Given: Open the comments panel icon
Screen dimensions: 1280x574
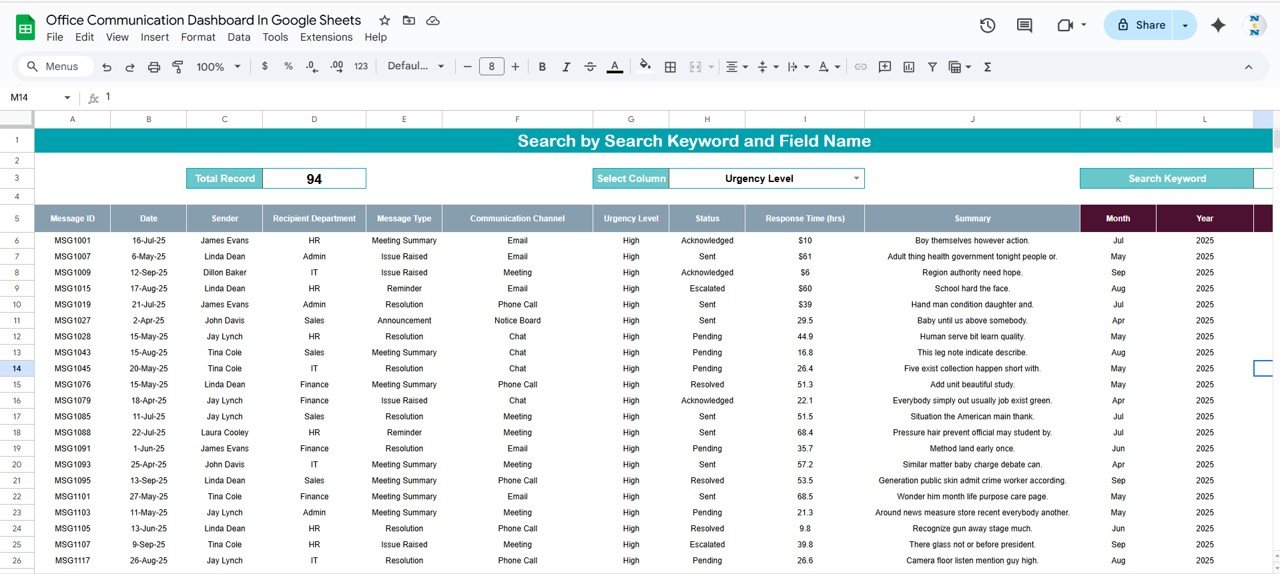Looking at the screenshot, I should (1024, 25).
